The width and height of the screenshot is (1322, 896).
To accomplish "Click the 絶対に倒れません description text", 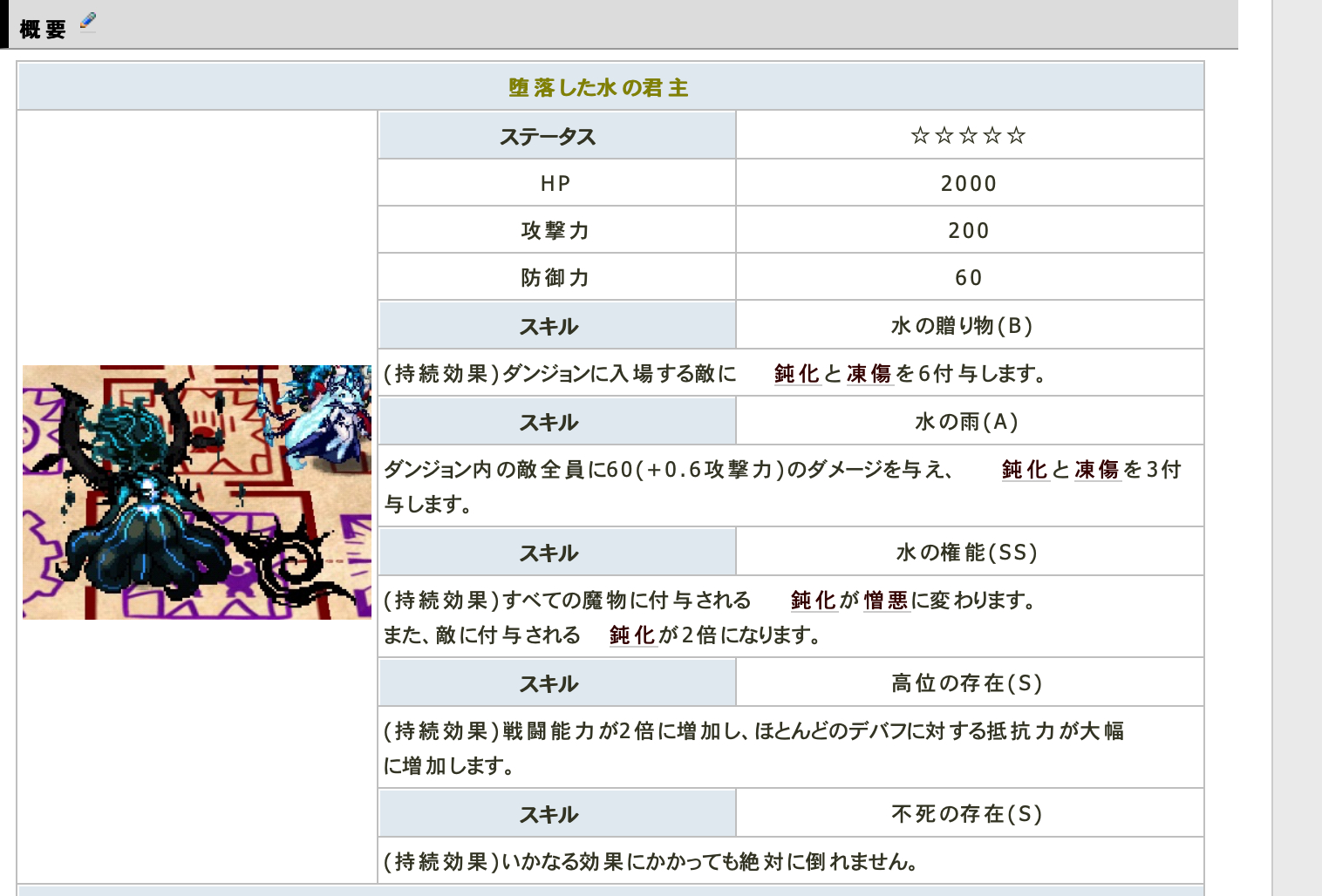I will pyautogui.click(x=651, y=862).
